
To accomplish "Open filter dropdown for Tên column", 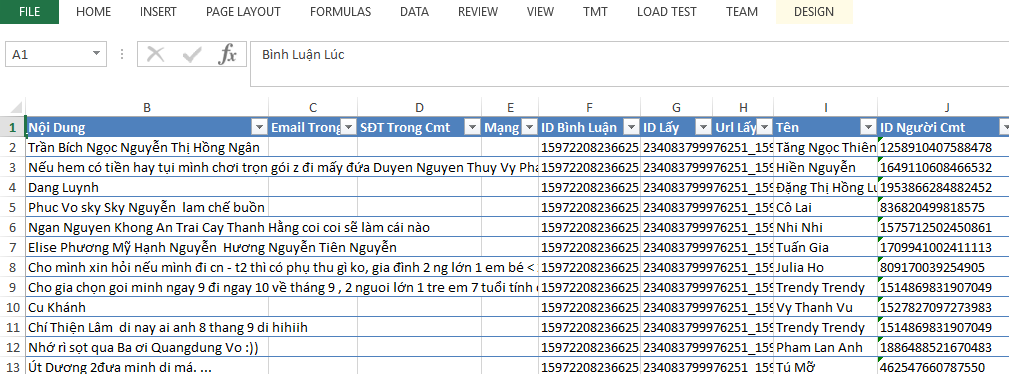I will [869, 127].
